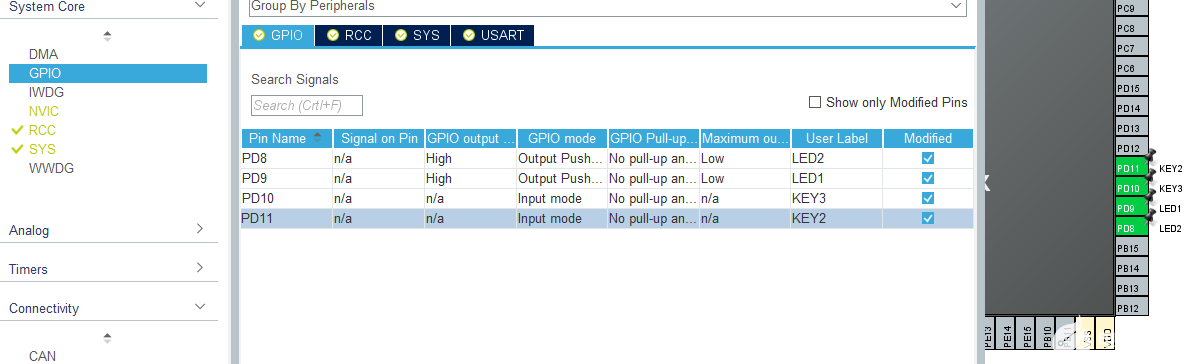1192x364 pixels.
Task: Switch to the RCC tab
Action: click(349, 35)
